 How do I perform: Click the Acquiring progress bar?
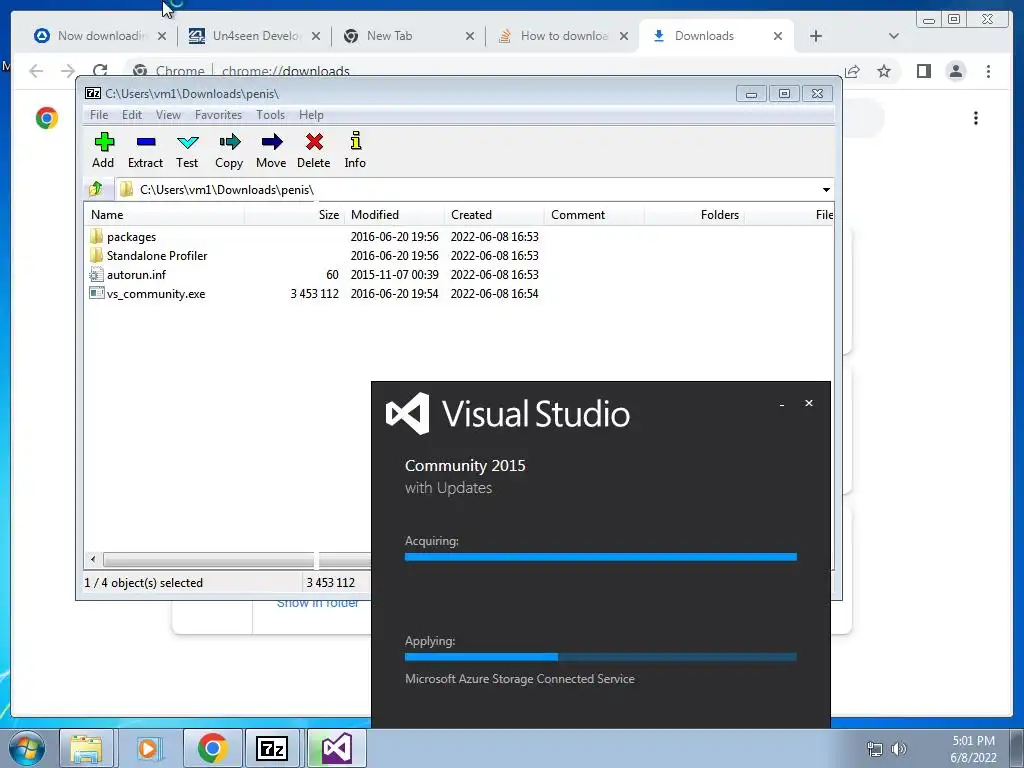tap(601, 557)
